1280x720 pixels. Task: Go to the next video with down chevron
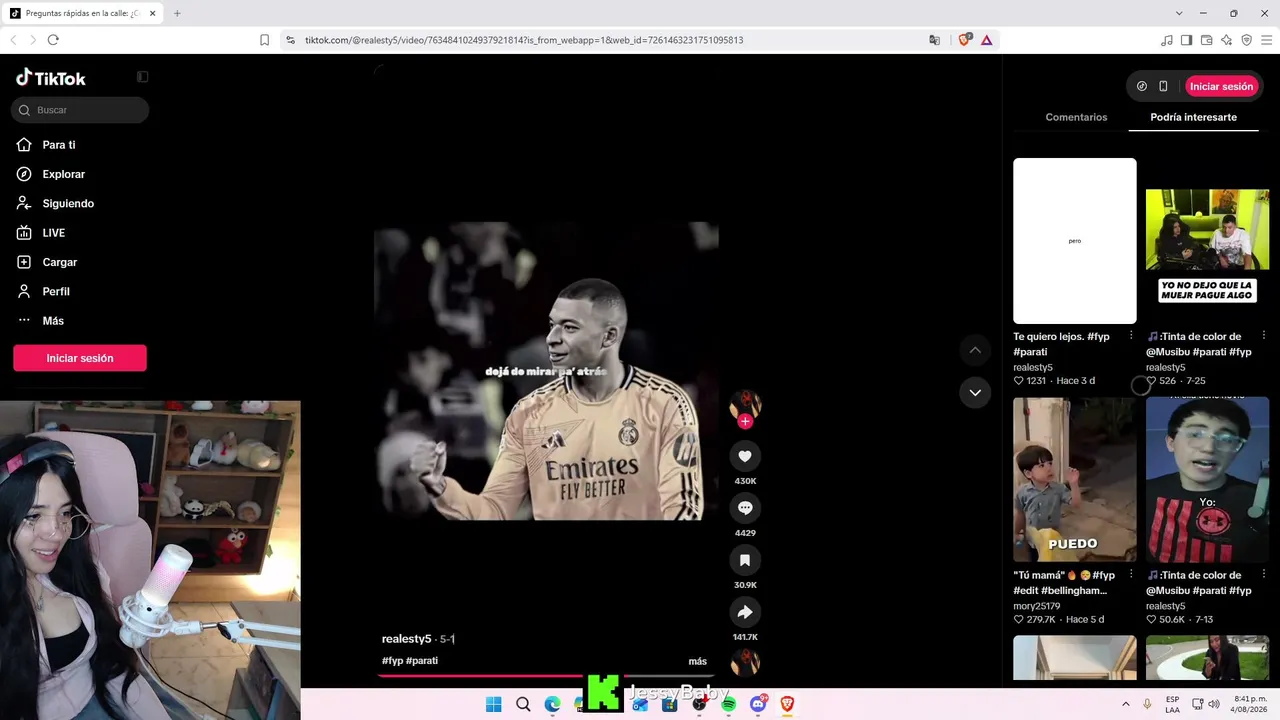pos(975,393)
